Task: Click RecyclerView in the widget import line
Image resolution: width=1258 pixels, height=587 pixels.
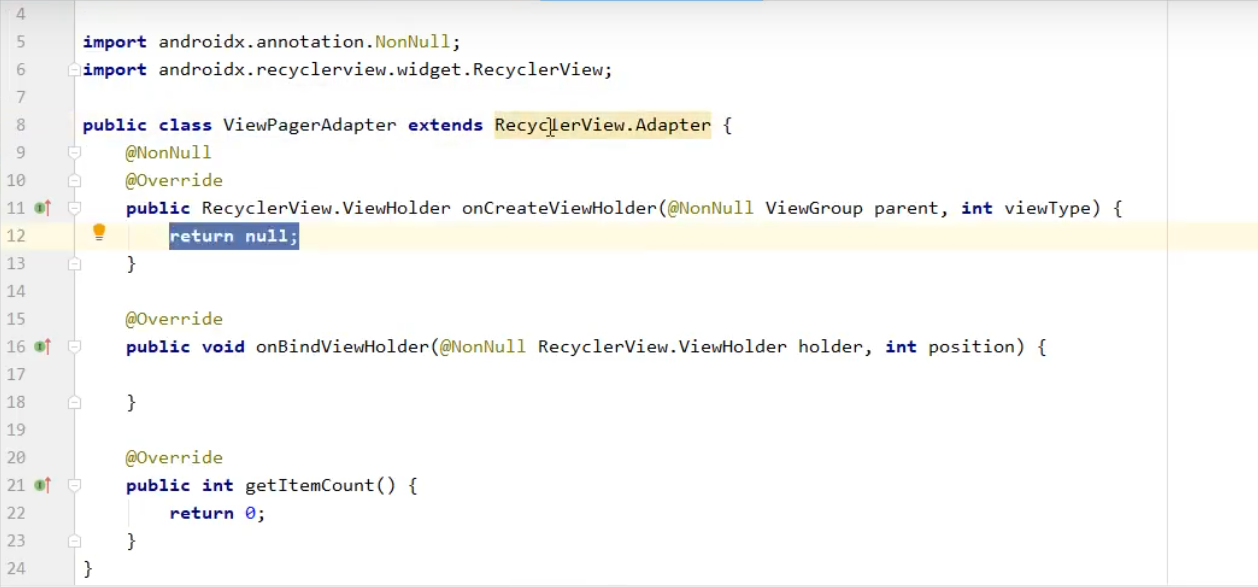Action: click(x=538, y=70)
